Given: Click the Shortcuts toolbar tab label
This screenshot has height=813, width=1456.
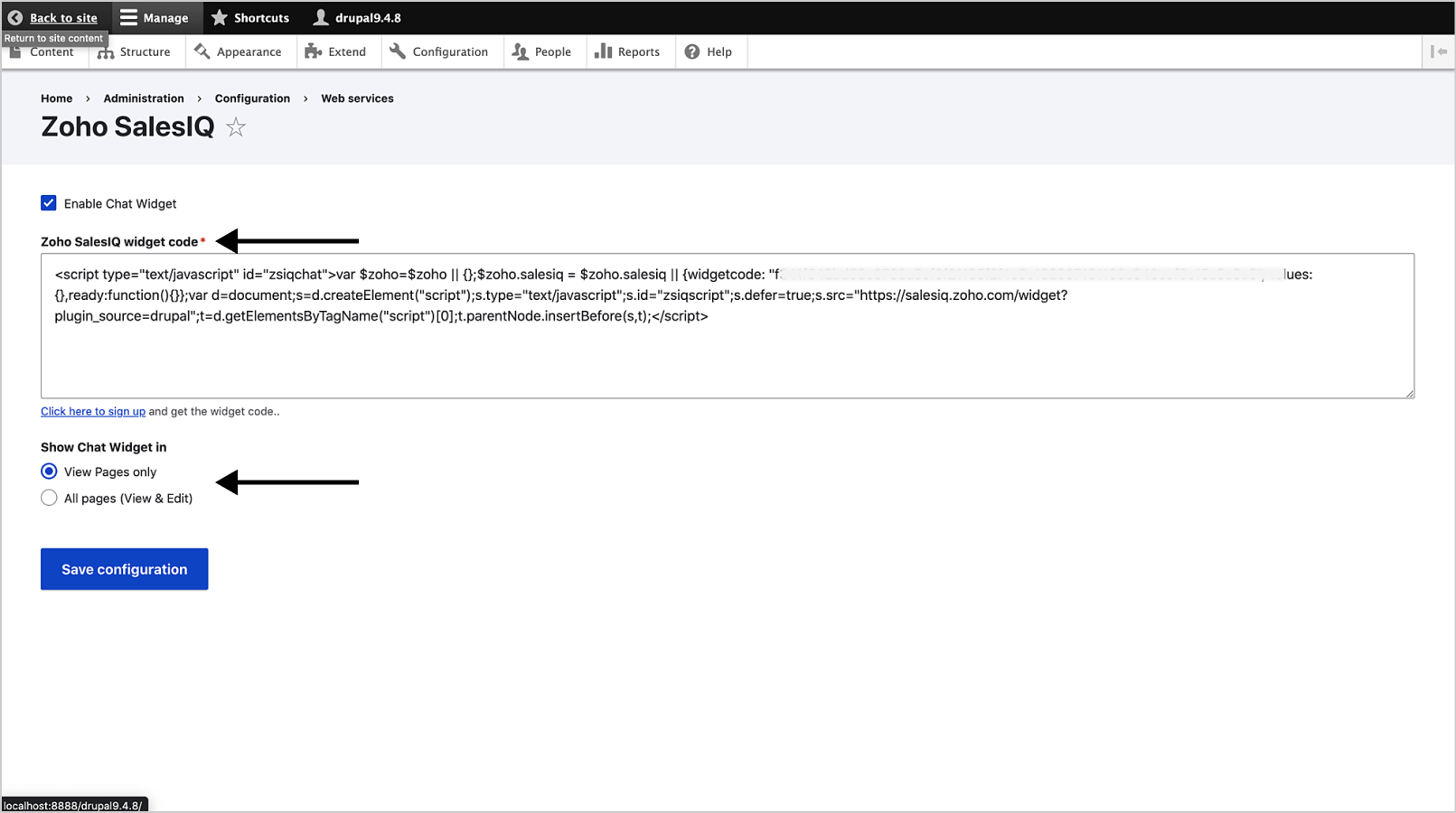Looking at the screenshot, I should [261, 18].
